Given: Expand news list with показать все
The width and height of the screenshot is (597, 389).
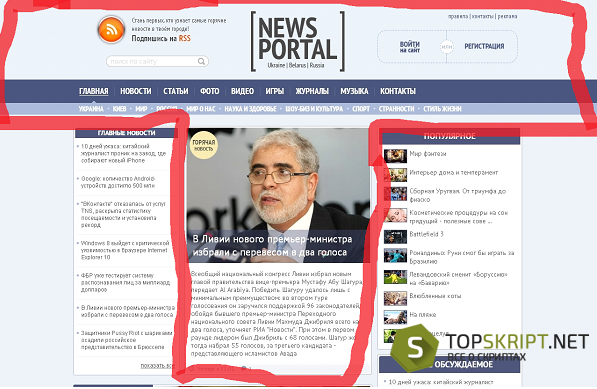Looking at the screenshot, I should pyautogui.click(x=158, y=366).
